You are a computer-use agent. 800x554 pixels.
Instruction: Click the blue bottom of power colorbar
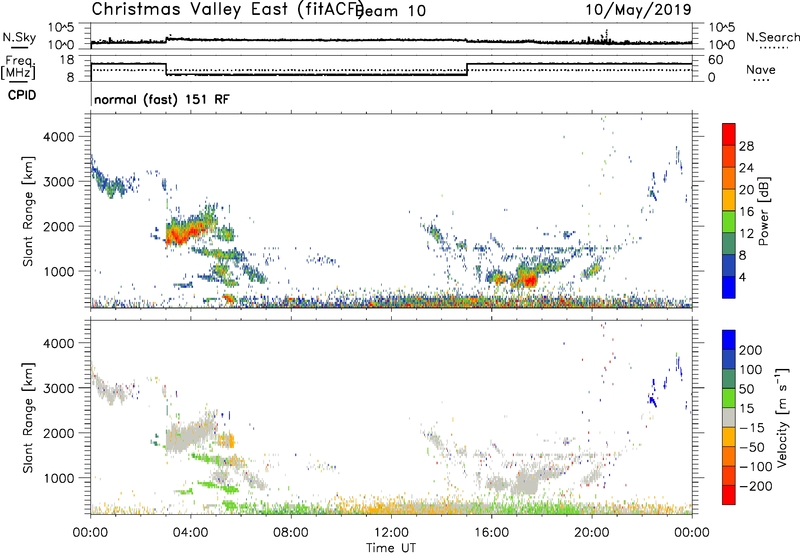point(729,287)
